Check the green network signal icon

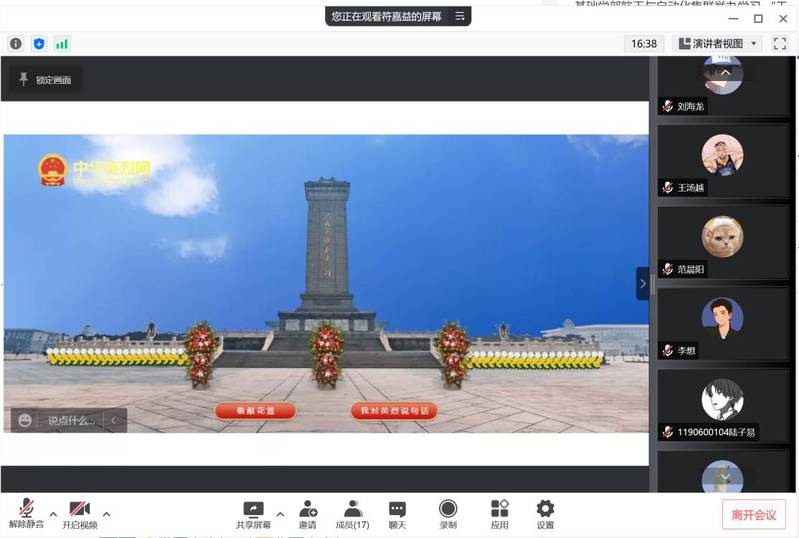click(62, 44)
